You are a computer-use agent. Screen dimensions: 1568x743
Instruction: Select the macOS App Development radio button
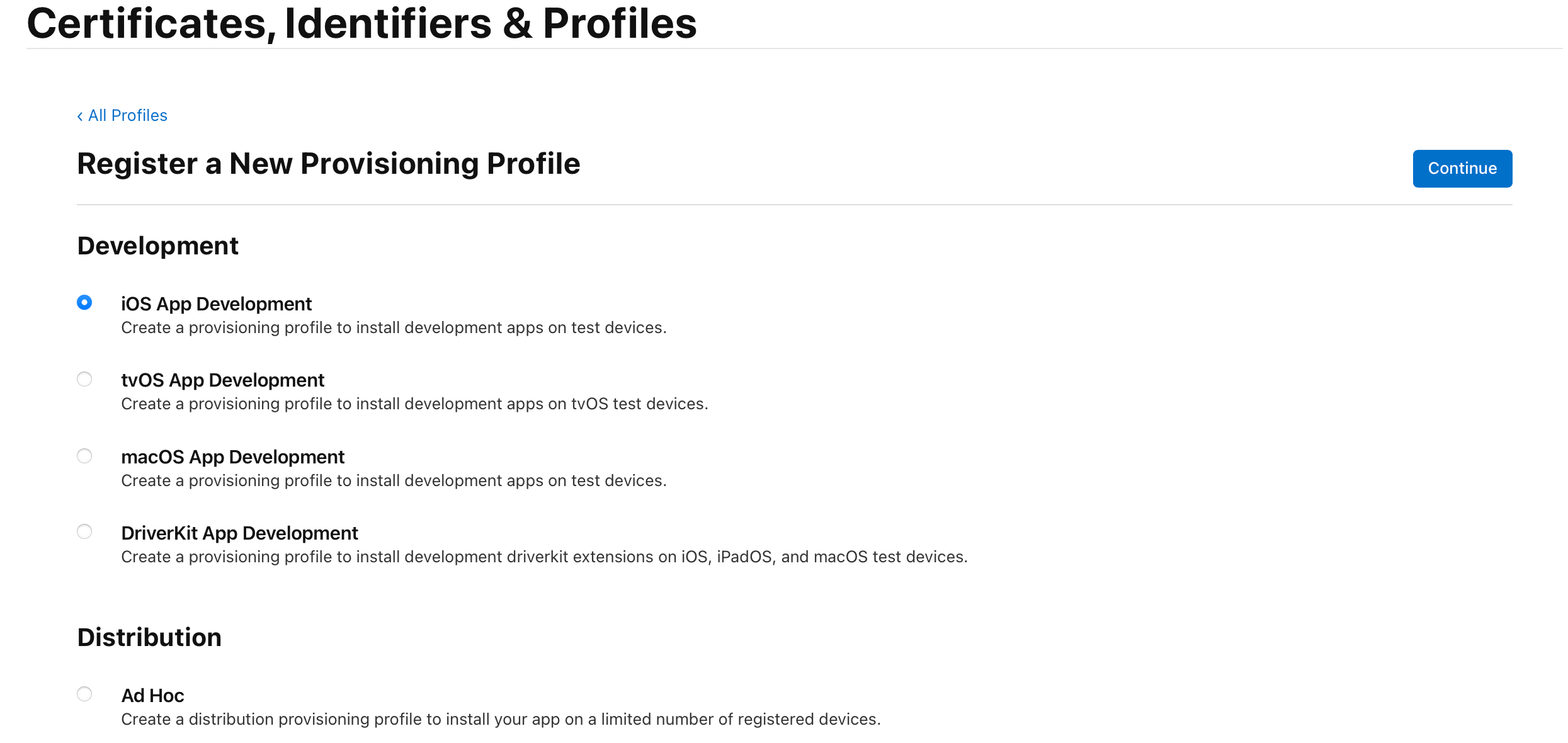(x=84, y=456)
